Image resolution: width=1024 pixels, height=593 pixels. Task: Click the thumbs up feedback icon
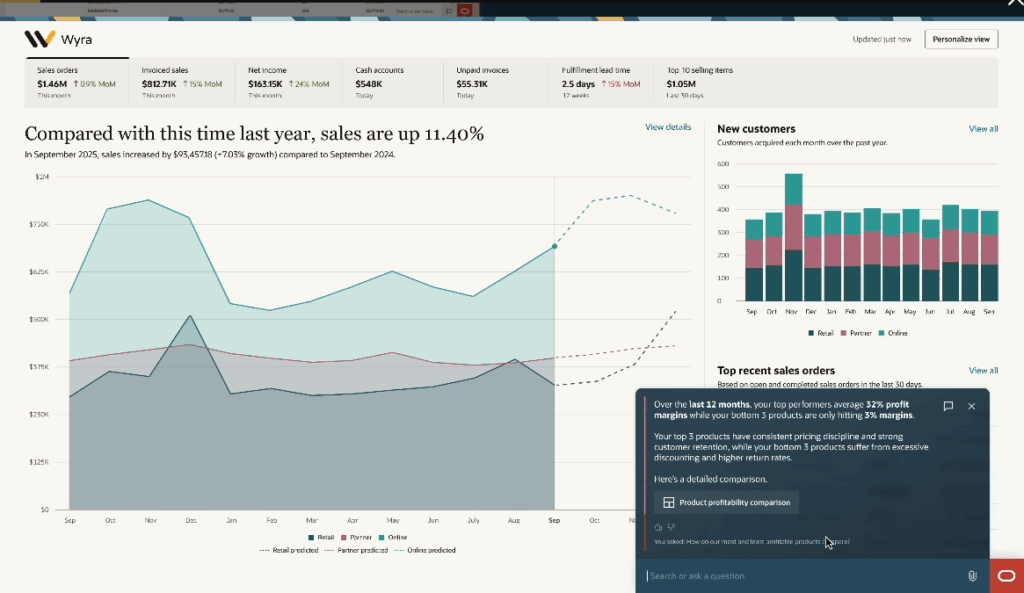[x=657, y=526]
